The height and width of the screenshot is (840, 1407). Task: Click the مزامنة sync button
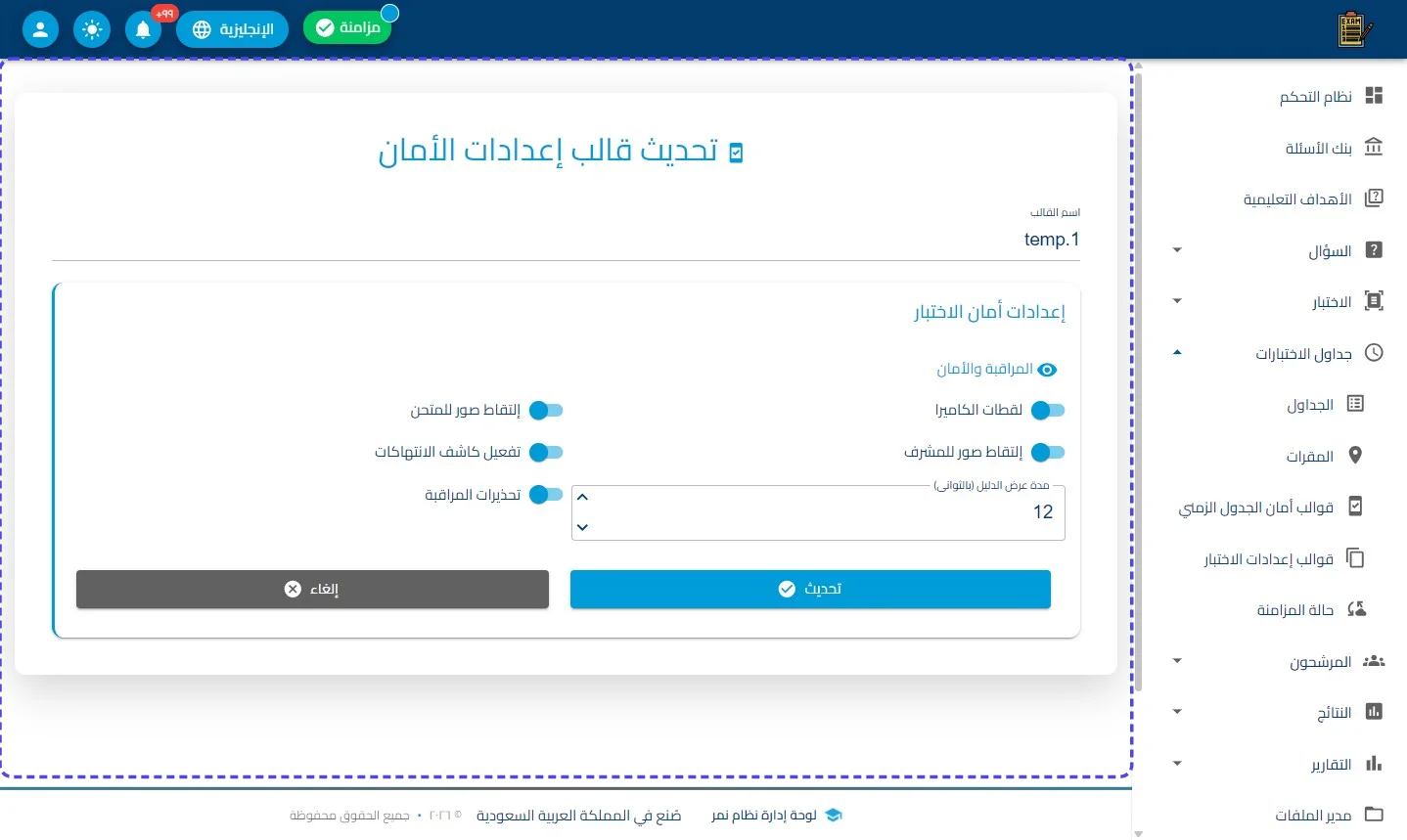click(347, 27)
